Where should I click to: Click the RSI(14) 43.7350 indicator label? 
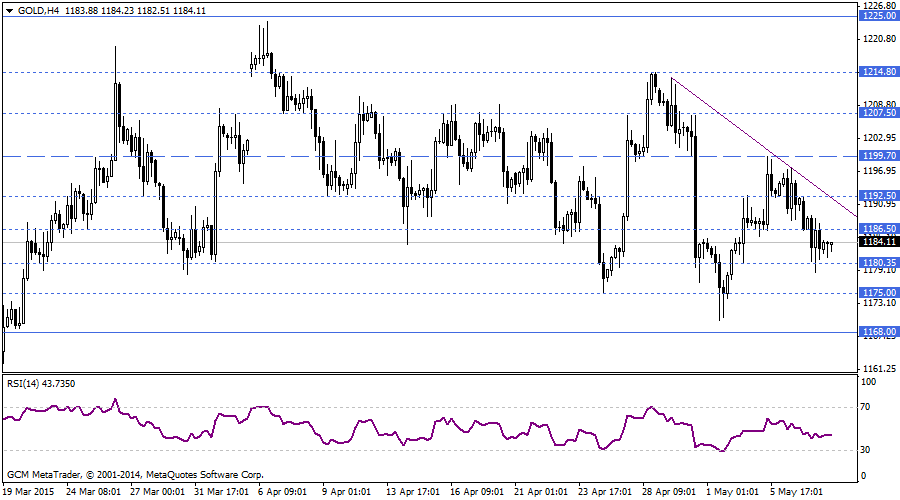[x=41, y=383]
